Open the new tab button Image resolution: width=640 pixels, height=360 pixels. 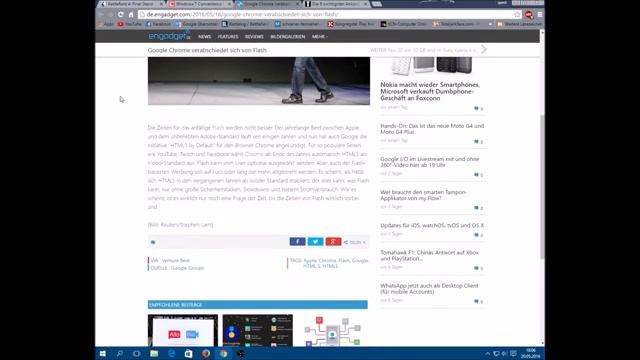click(x=377, y=4)
